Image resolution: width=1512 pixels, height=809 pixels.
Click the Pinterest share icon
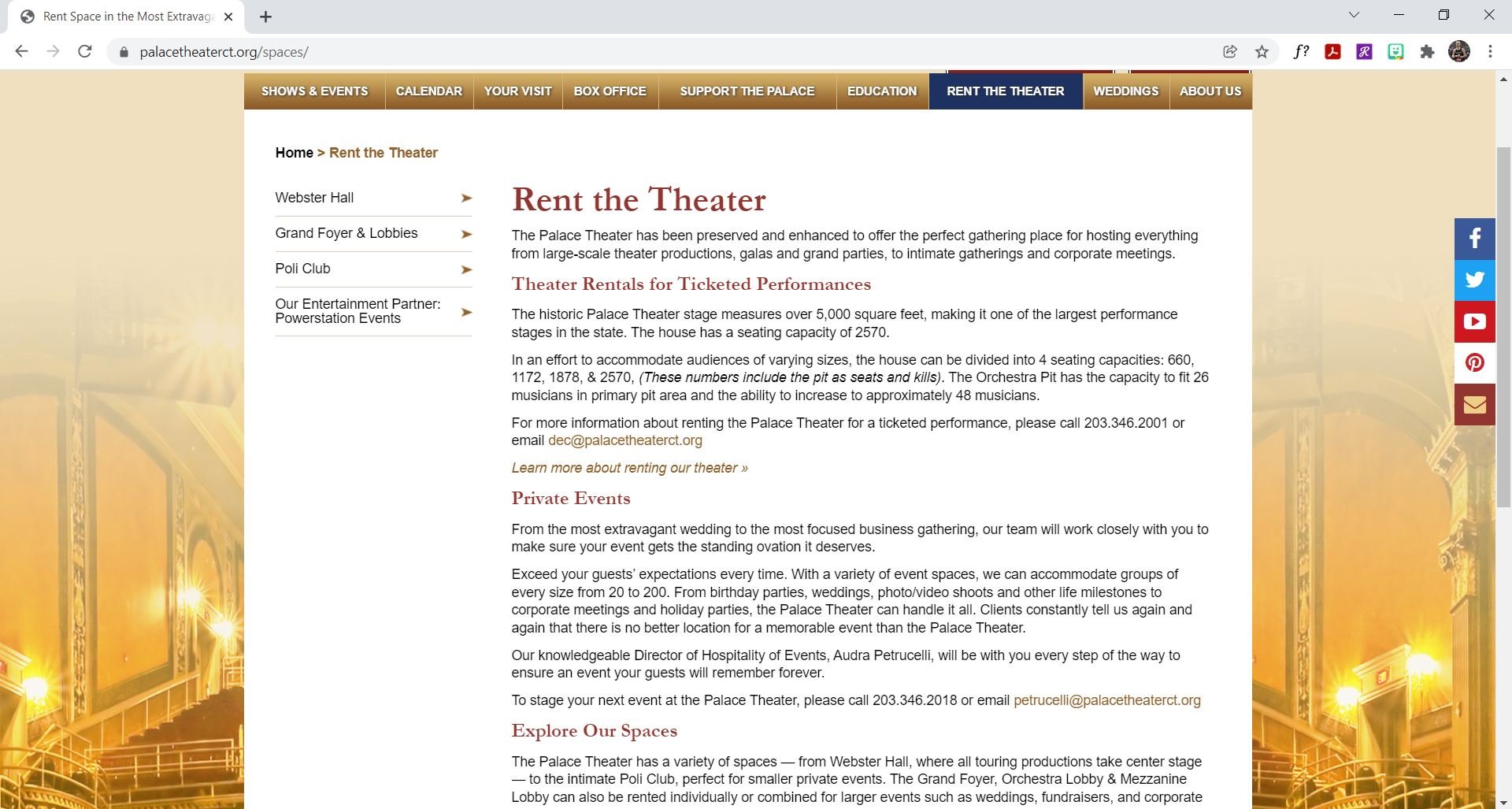1474,362
